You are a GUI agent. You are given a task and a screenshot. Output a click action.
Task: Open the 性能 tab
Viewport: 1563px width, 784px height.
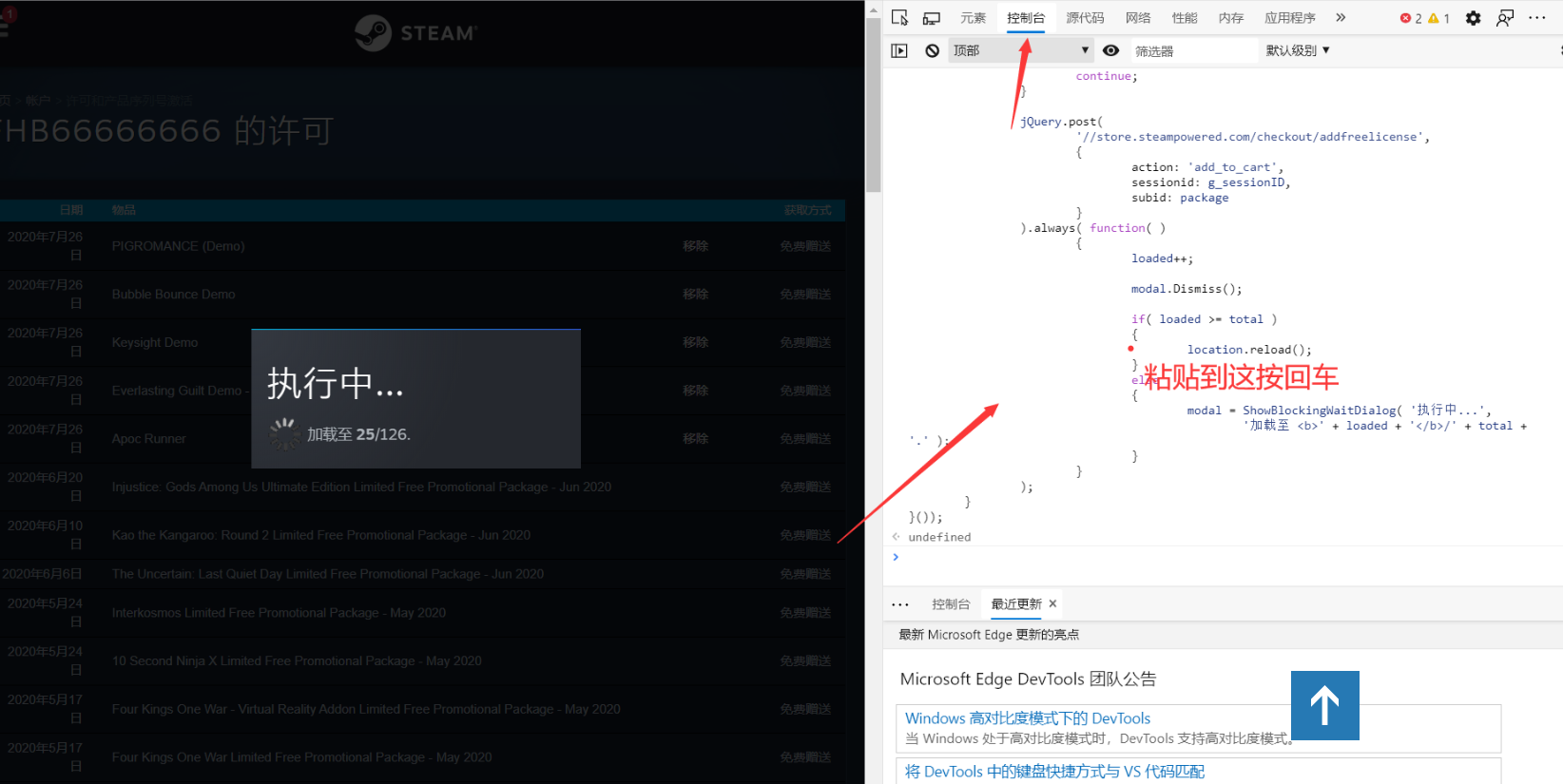click(1185, 18)
